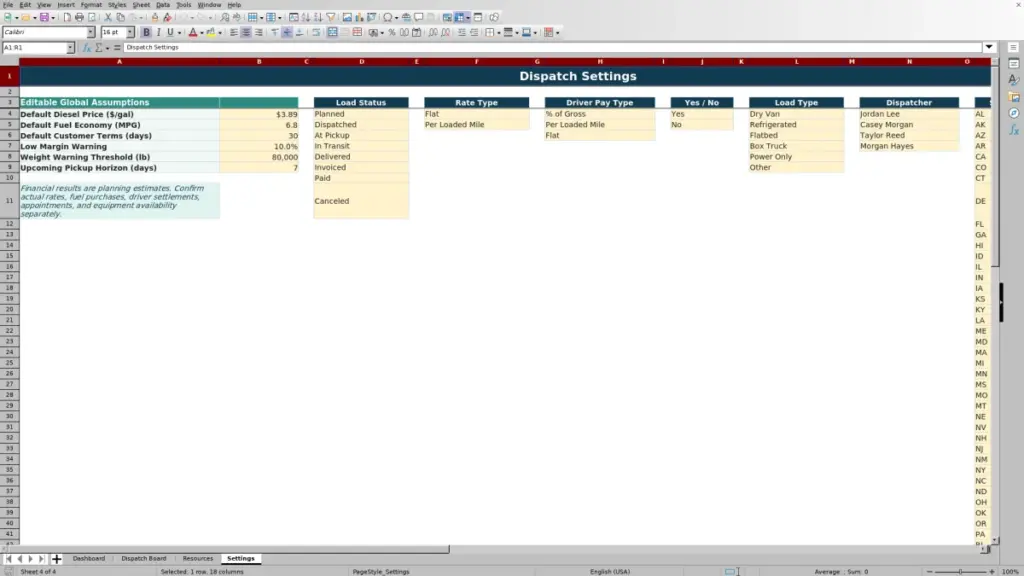This screenshot has width=1024, height=576.
Task: Click the Name Box input field
Action: tap(35, 48)
